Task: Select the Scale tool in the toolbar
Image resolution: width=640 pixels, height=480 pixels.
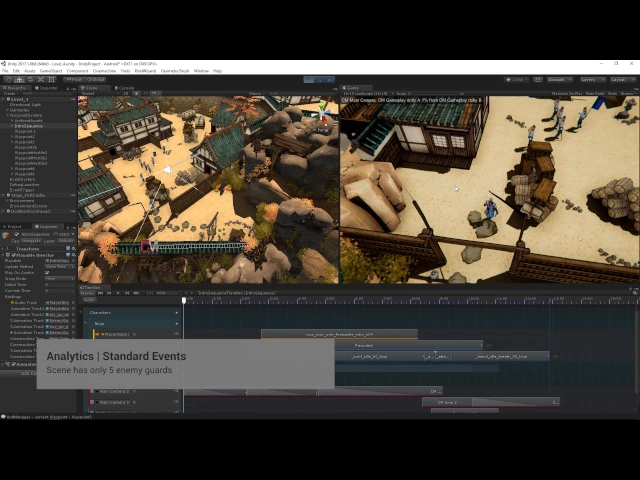Action: (x=40, y=80)
